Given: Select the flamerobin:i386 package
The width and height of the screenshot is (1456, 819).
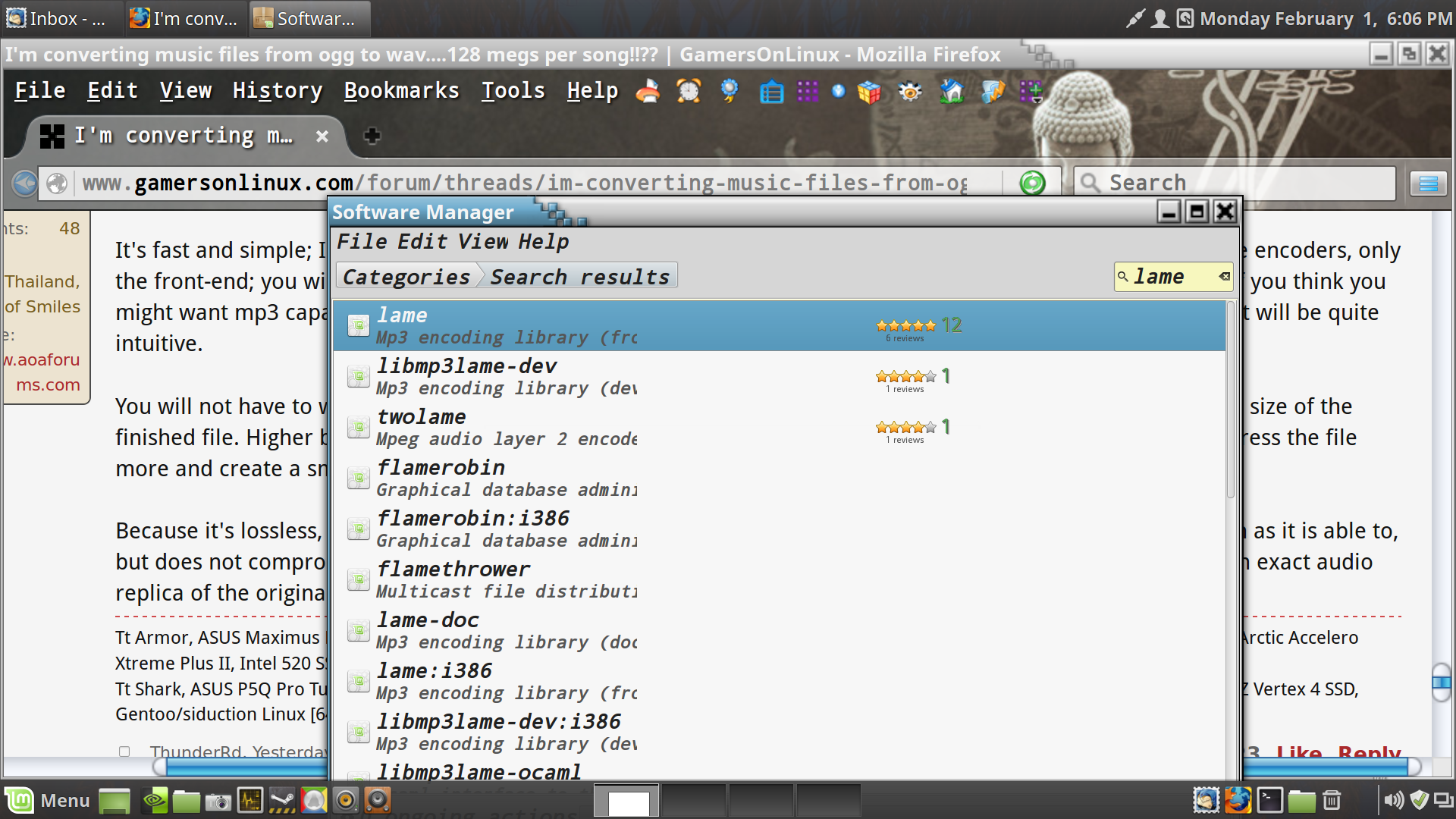Looking at the screenshot, I should (779, 529).
